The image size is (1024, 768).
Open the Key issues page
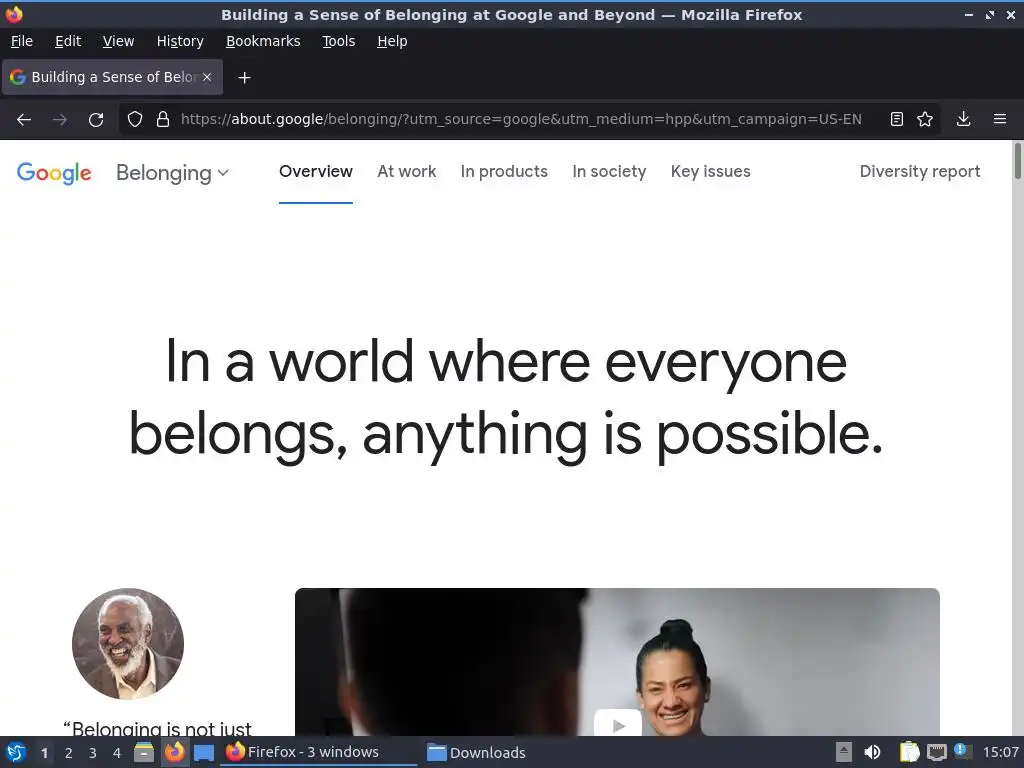[711, 172]
